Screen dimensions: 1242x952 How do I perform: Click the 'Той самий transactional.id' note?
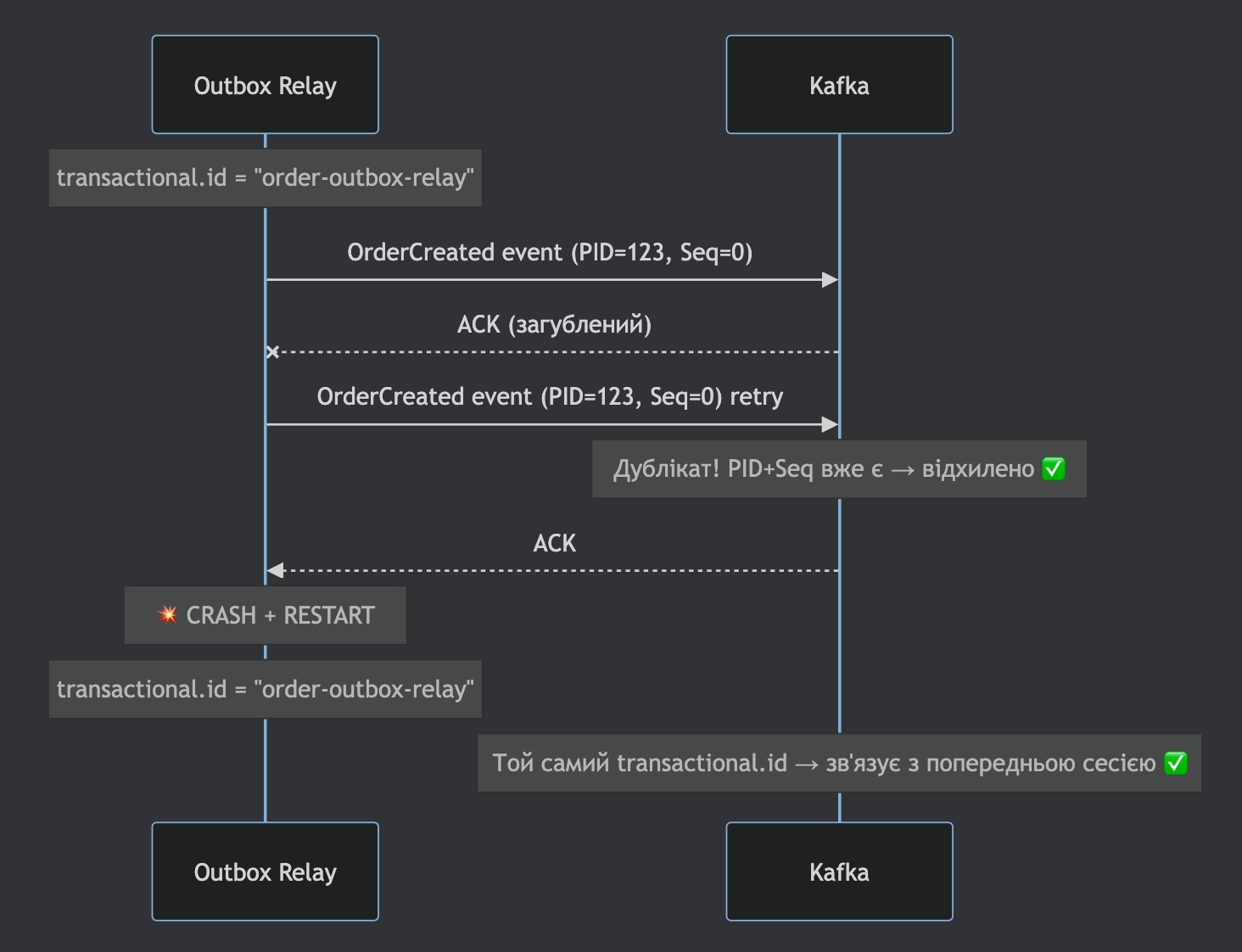[823, 763]
